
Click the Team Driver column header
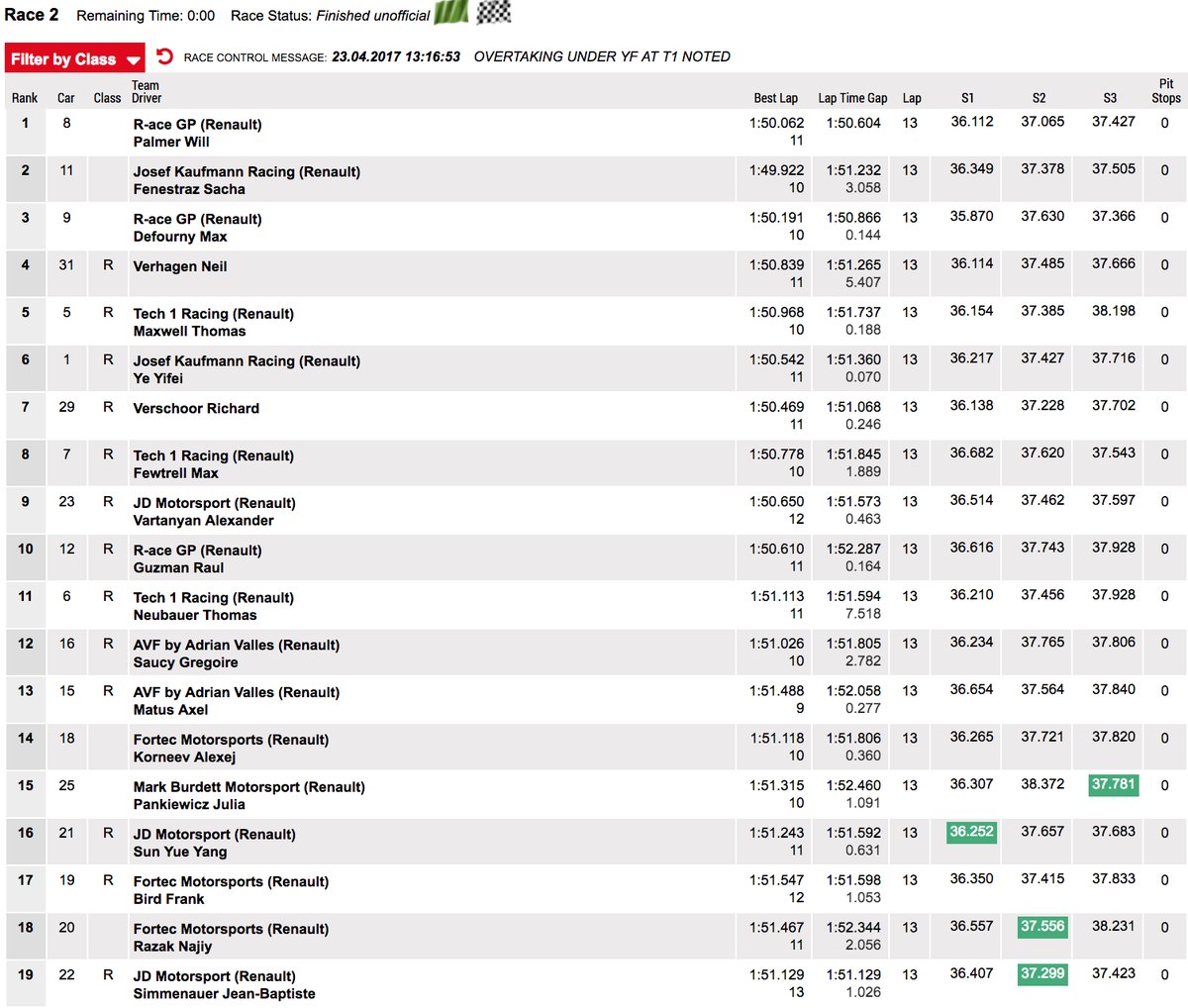click(147, 91)
